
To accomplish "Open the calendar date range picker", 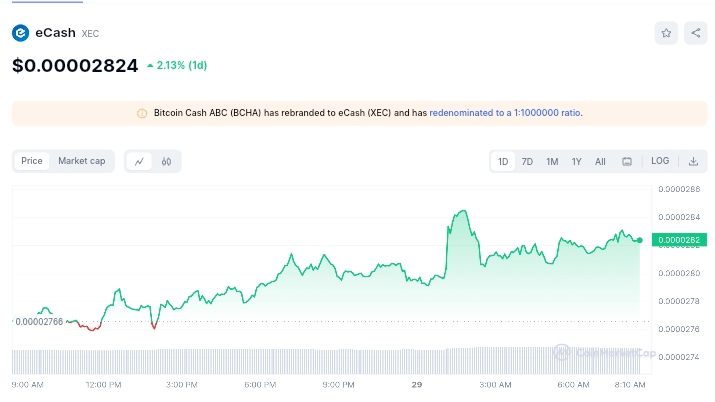I will [x=627, y=161].
